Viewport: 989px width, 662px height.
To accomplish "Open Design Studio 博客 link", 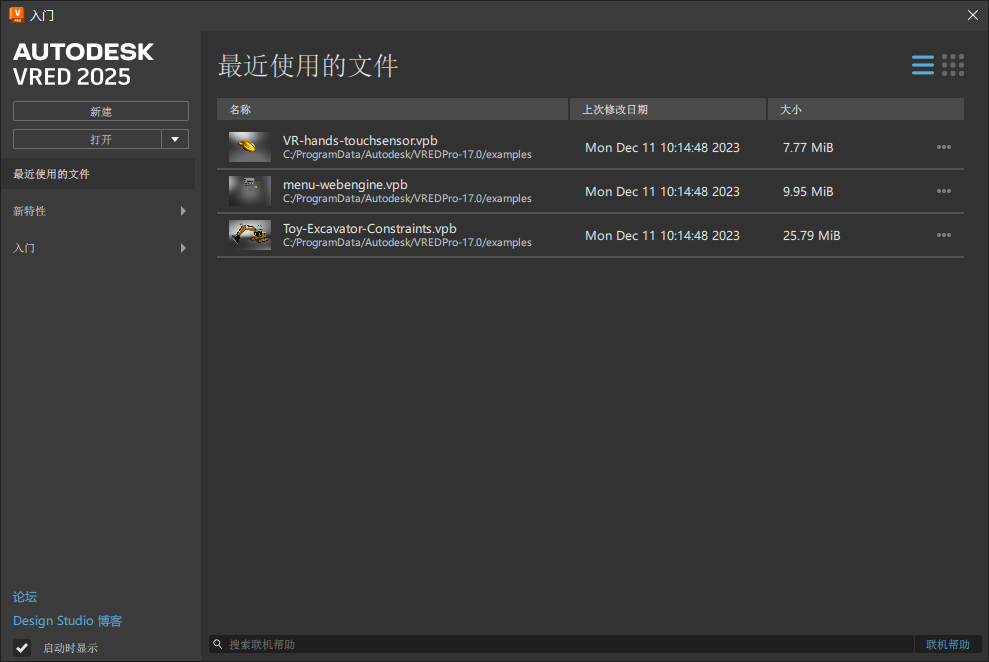I will tap(67, 621).
